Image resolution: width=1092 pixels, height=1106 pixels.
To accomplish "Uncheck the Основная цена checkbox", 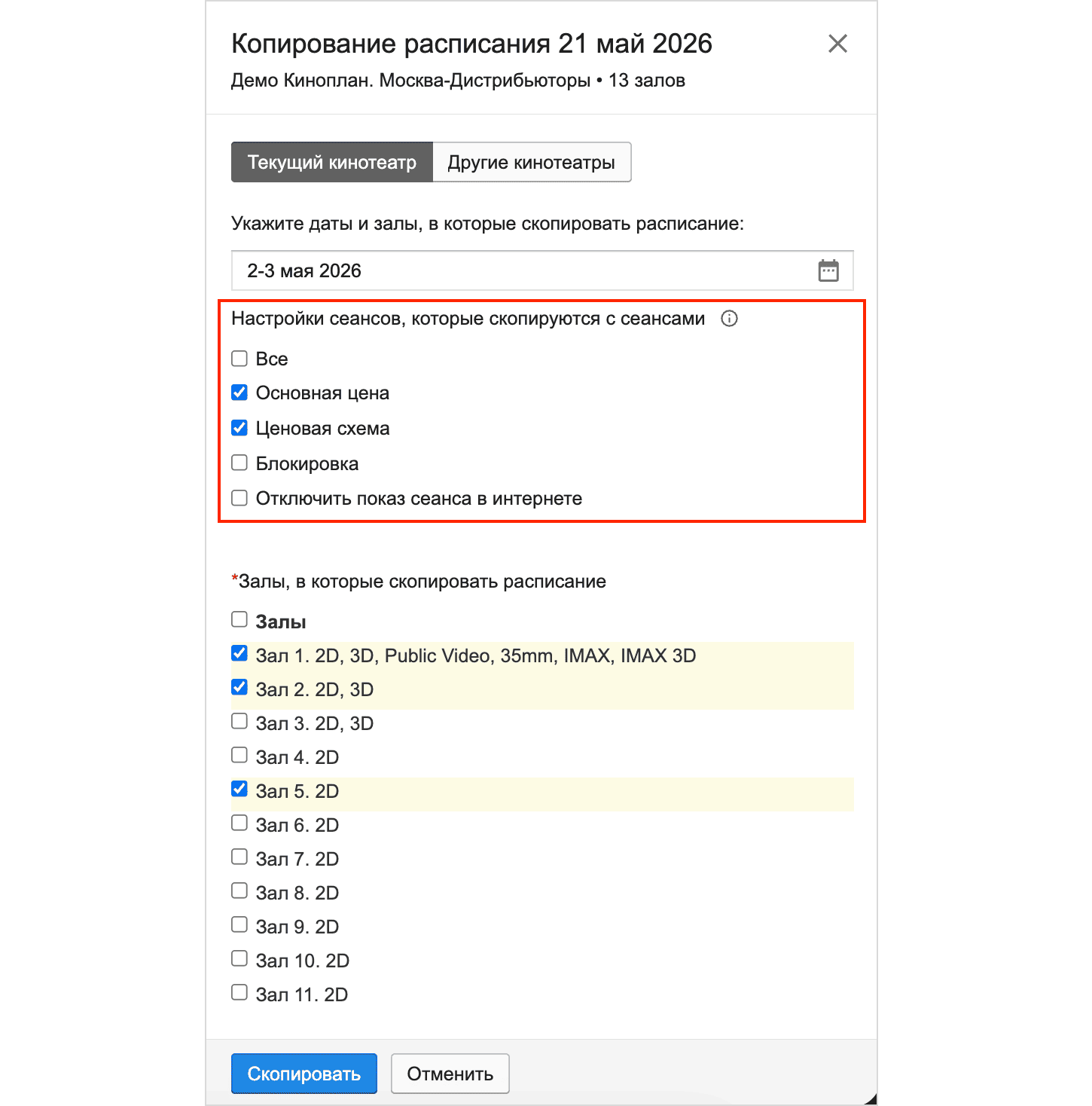I will click(x=239, y=392).
